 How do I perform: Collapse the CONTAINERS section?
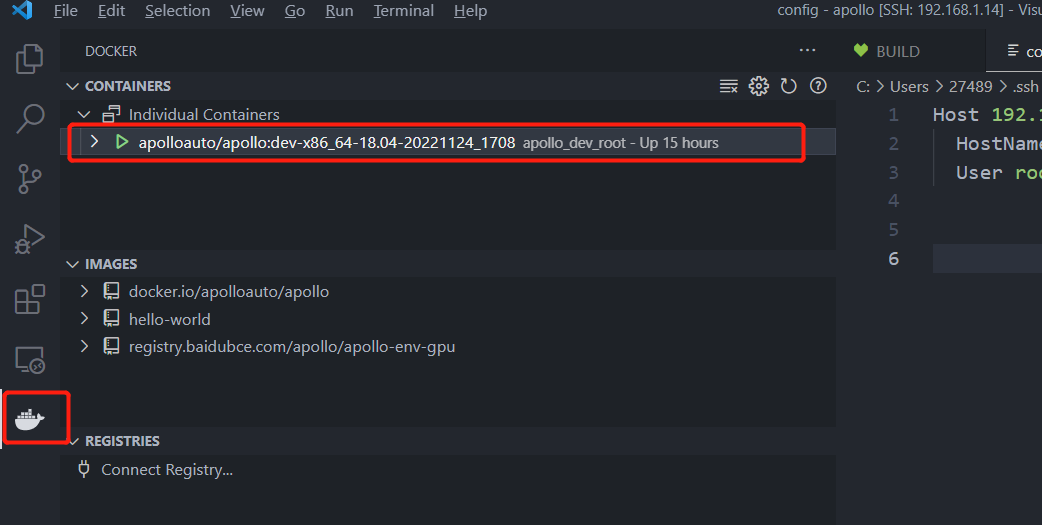point(72,86)
